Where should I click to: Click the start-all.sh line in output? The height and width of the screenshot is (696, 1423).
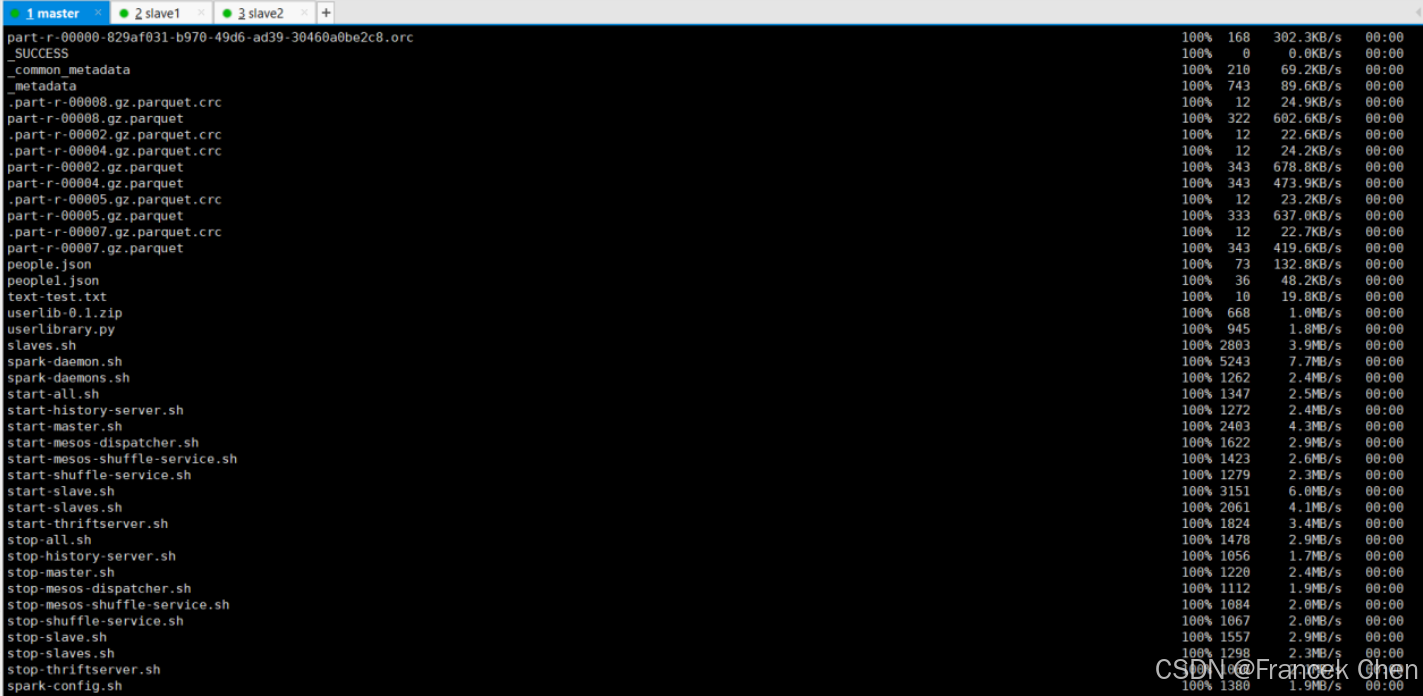pyautogui.click(x=53, y=394)
